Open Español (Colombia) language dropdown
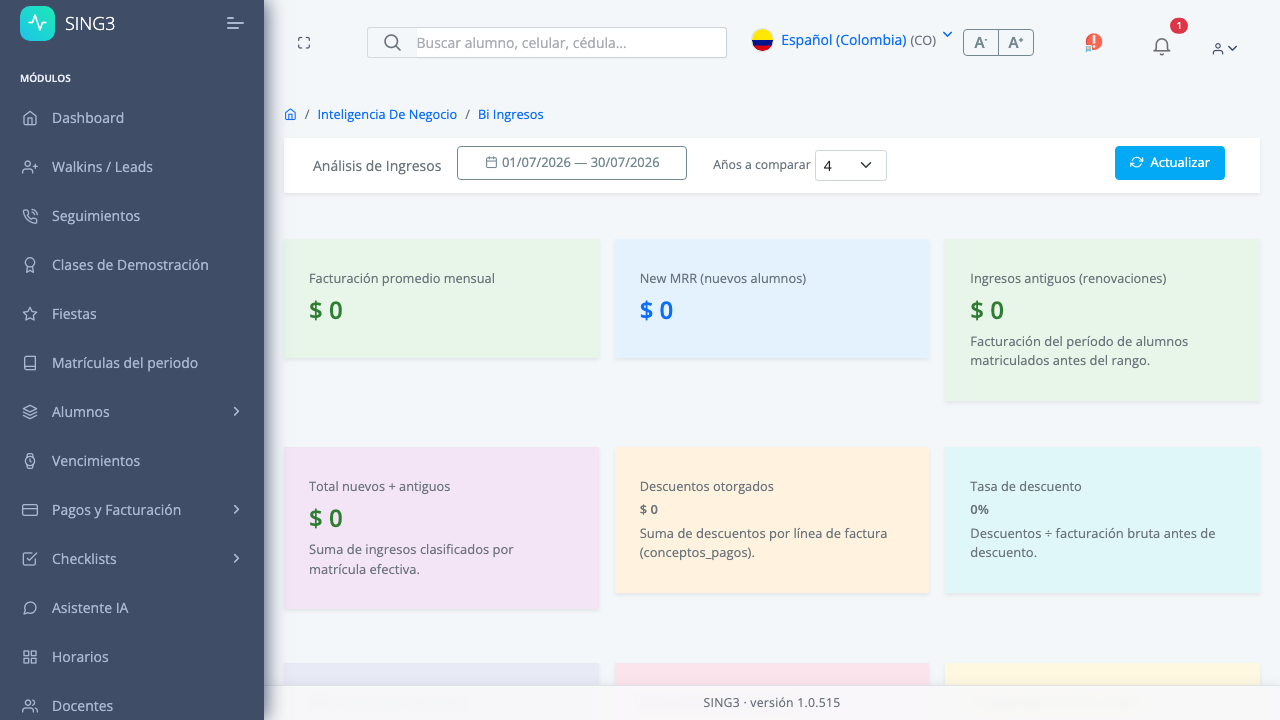This screenshot has height=720, width=1280. pyautogui.click(x=858, y=40)
